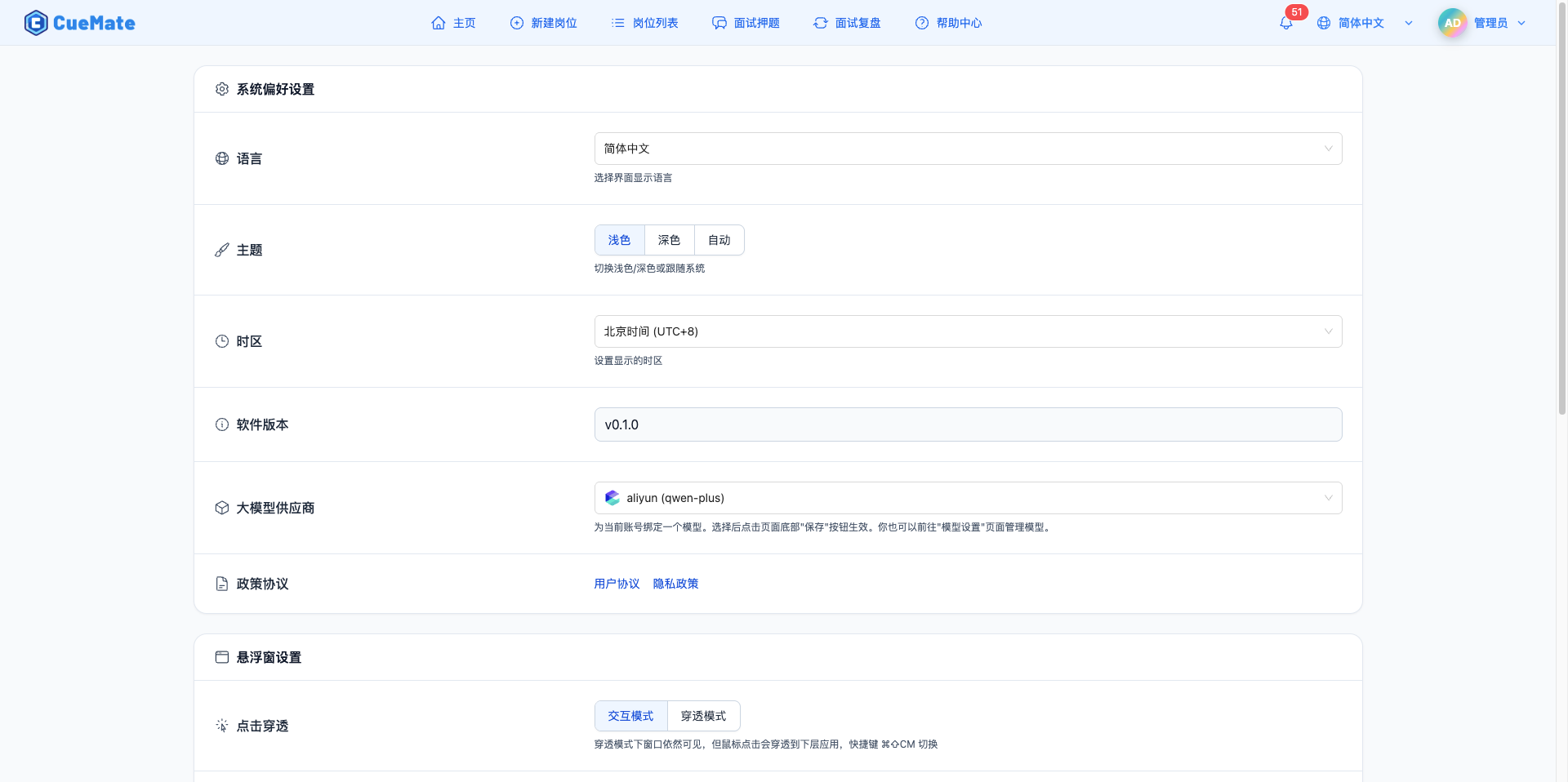Switch 点击穿透 to 穿透模式
This screenshot has height=782, width=1568.
pos(703,715)
